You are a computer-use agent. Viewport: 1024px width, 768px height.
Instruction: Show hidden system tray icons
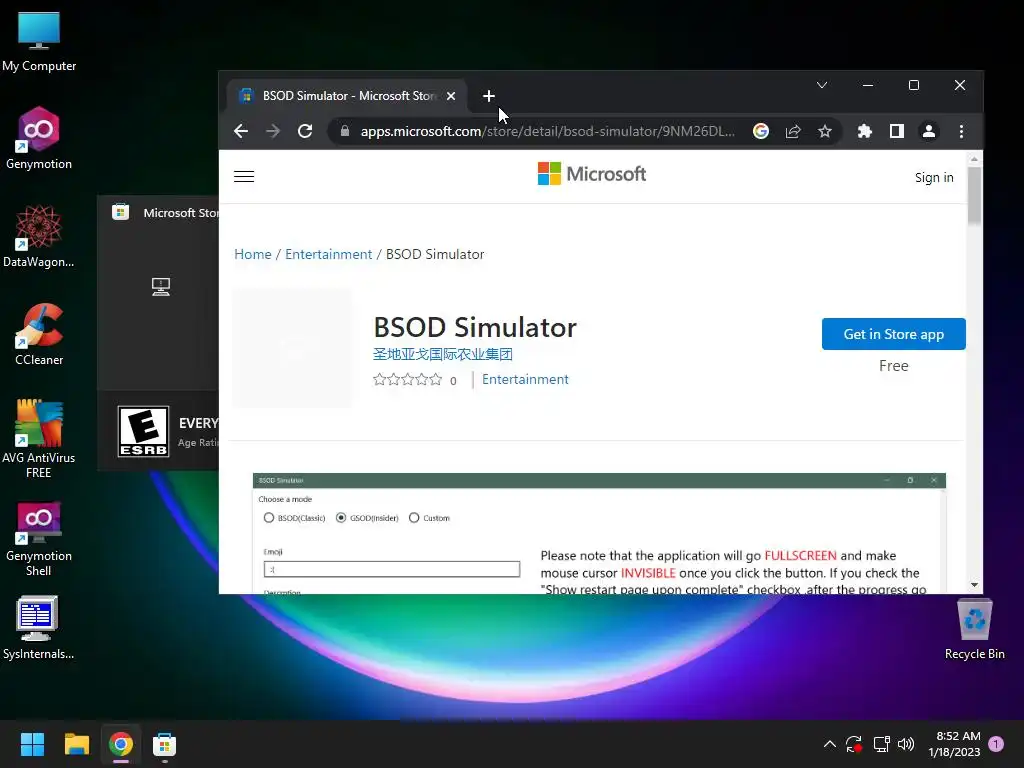829,744
